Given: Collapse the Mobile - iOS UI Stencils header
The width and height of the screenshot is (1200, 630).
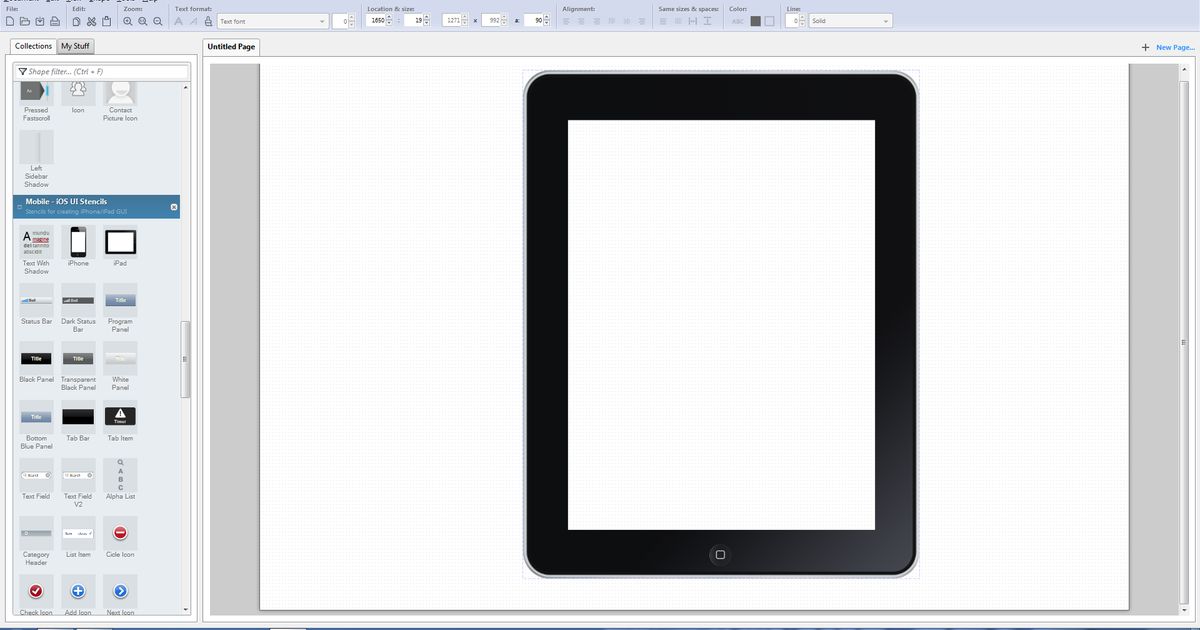Looking at the screenshot, I should [20, 206].
